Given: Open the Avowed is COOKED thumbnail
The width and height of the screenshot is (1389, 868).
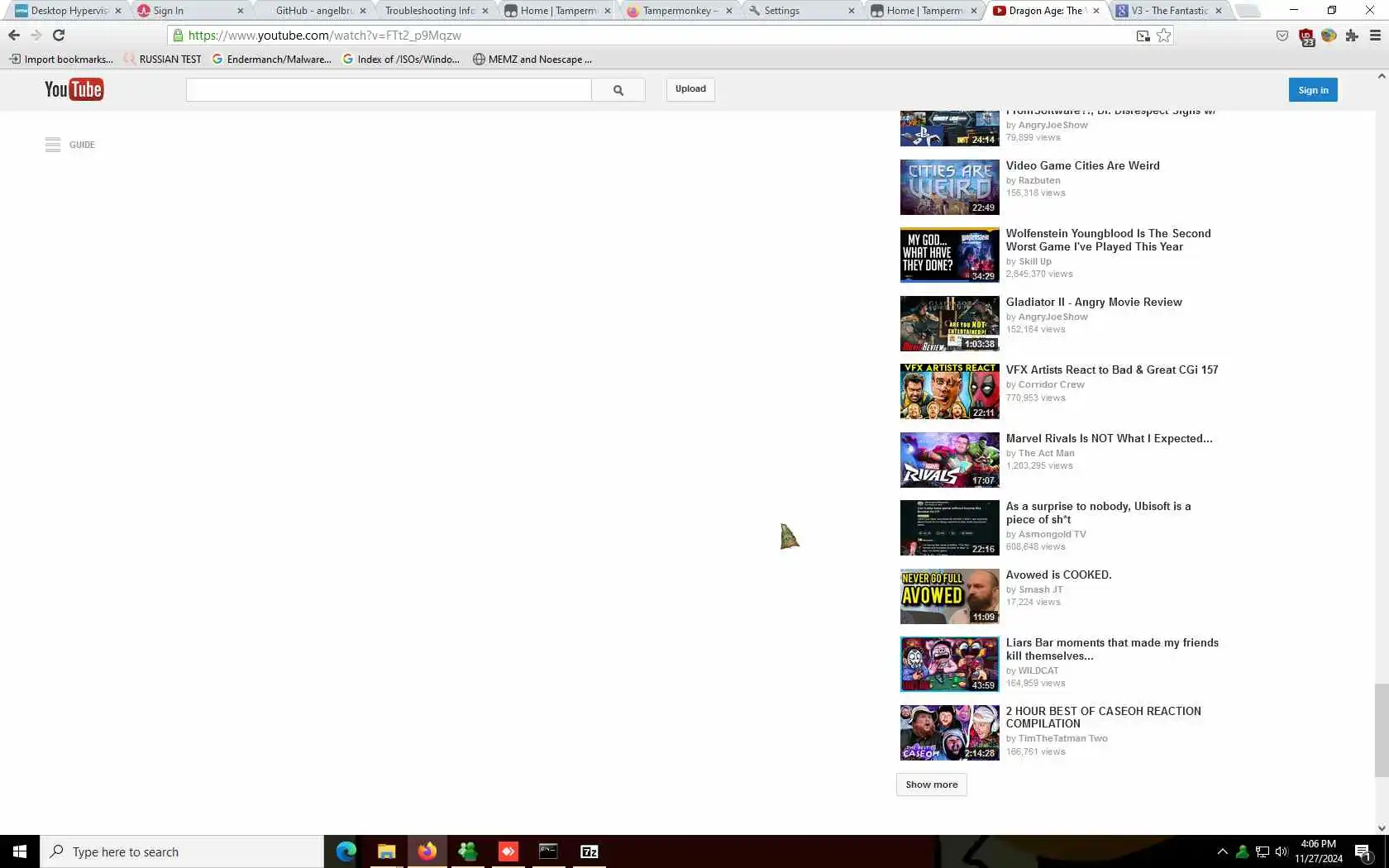Looking at the screenshot, I should (950, 596).
